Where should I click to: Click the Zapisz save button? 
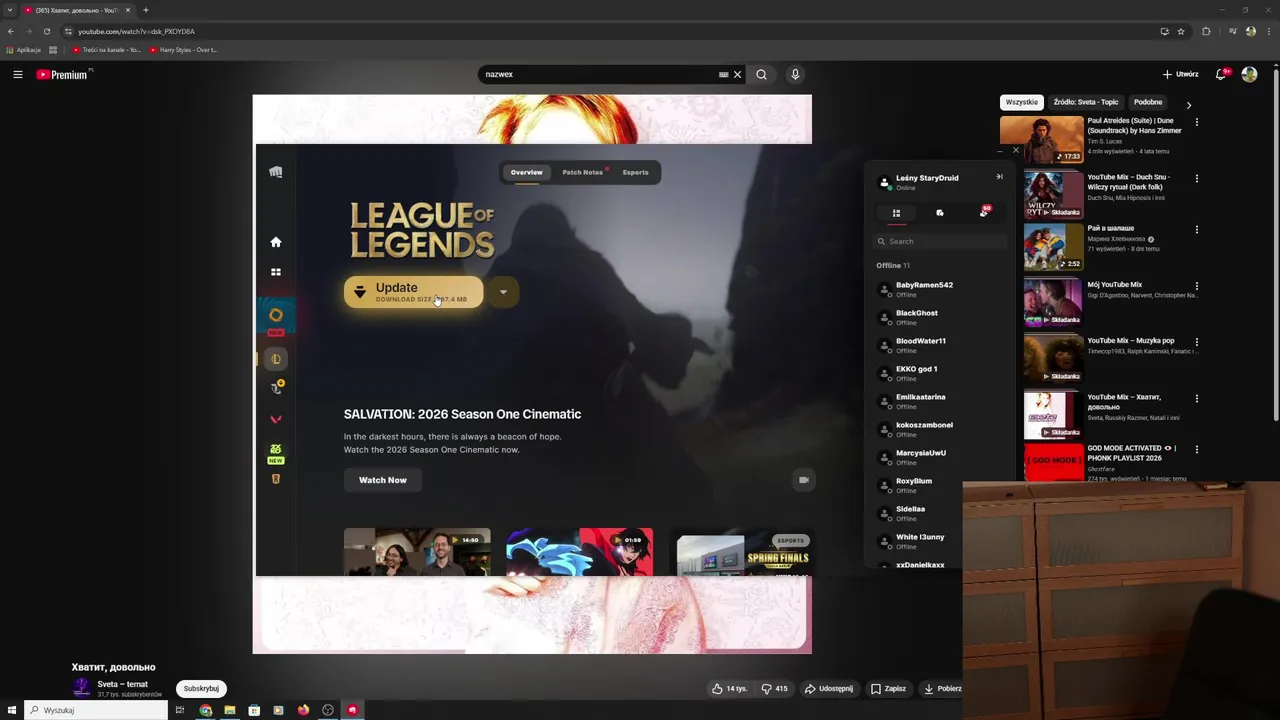point(888,688)
